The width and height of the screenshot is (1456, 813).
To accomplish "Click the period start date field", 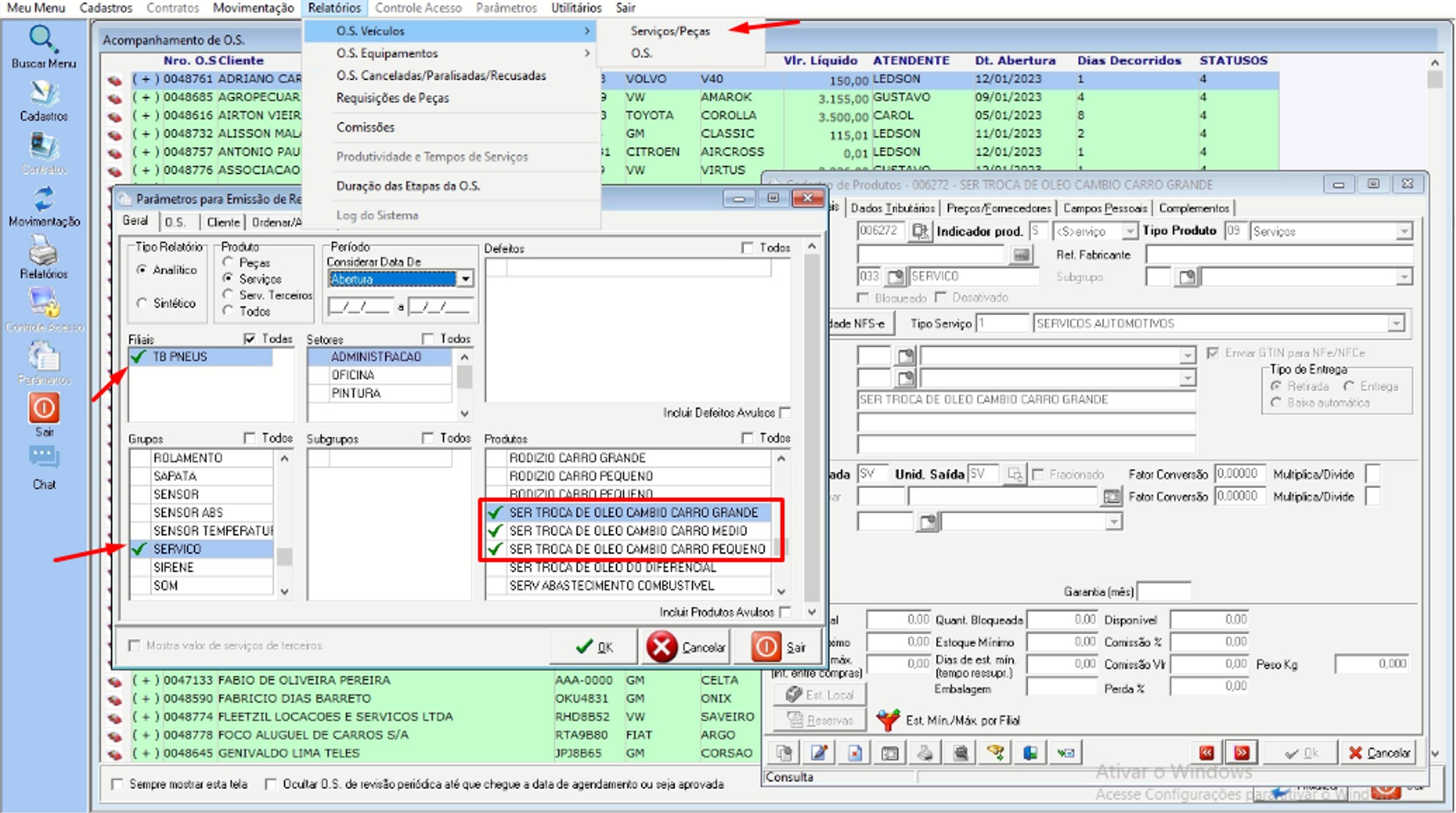I will (x=360, y=307).
